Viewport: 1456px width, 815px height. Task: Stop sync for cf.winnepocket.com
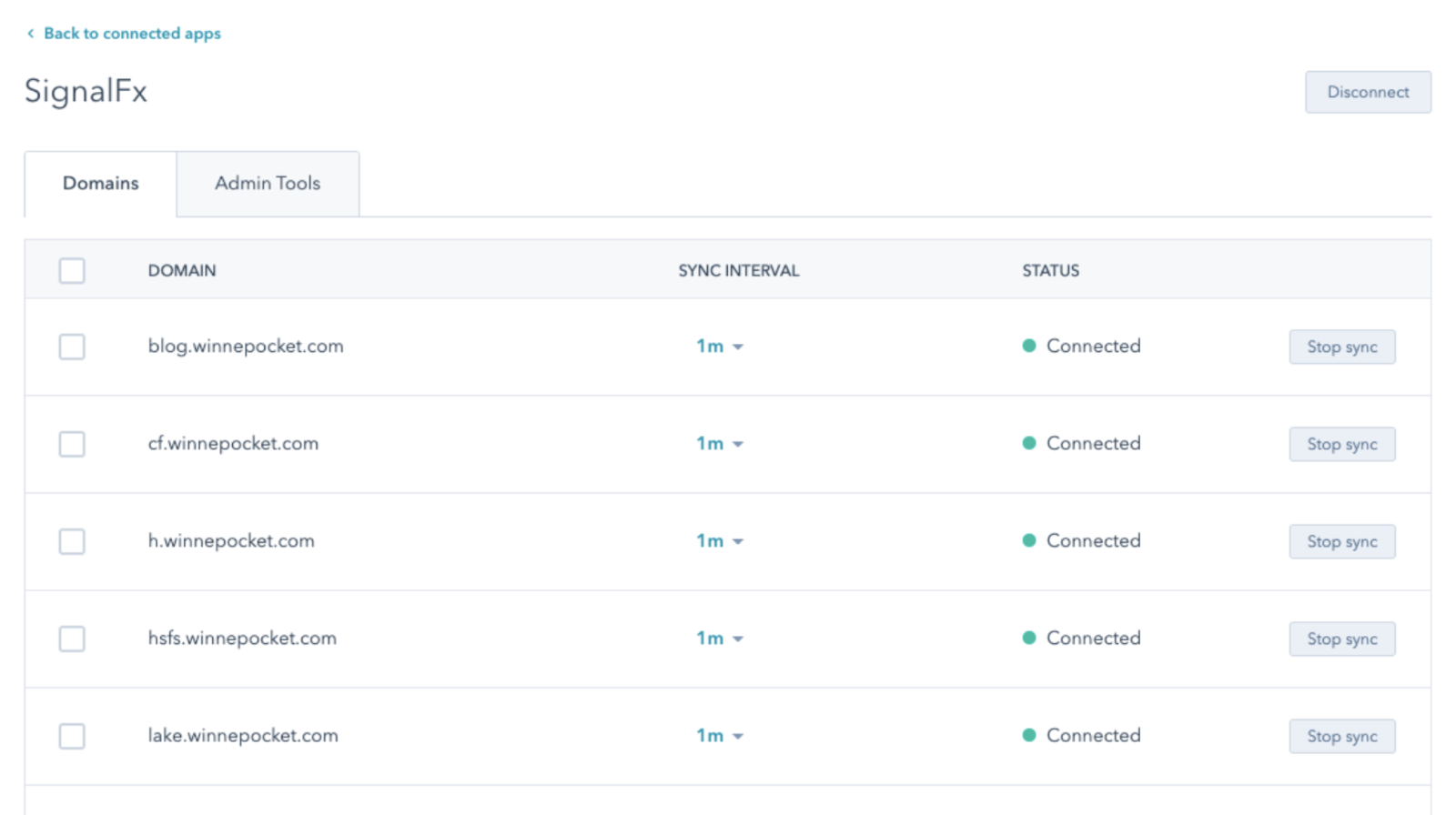(1341, 444)
